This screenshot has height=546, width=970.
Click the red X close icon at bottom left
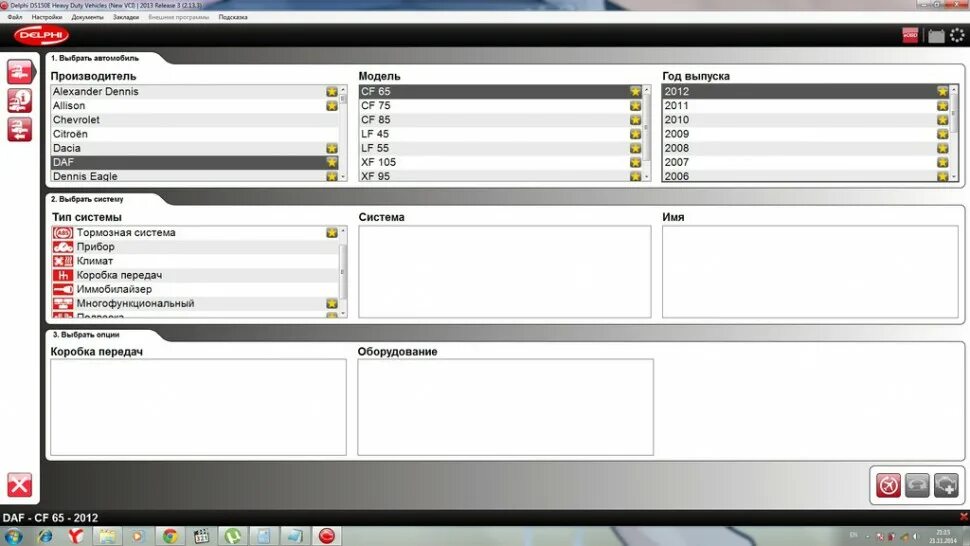[x=19, y=485]
